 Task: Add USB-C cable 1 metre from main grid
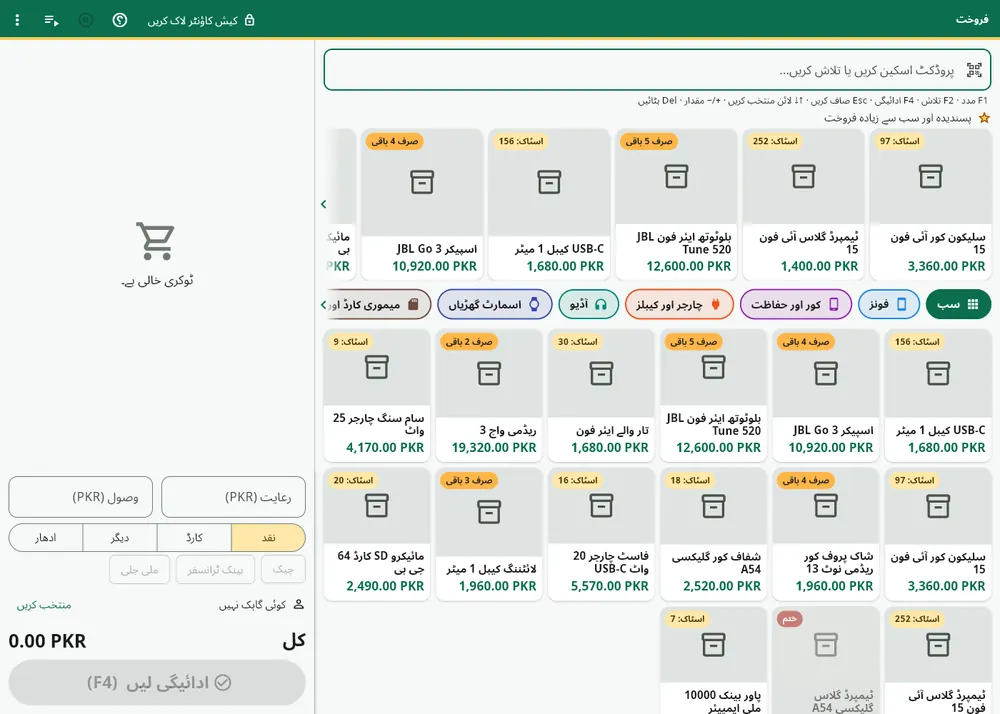tap(938, 395)
